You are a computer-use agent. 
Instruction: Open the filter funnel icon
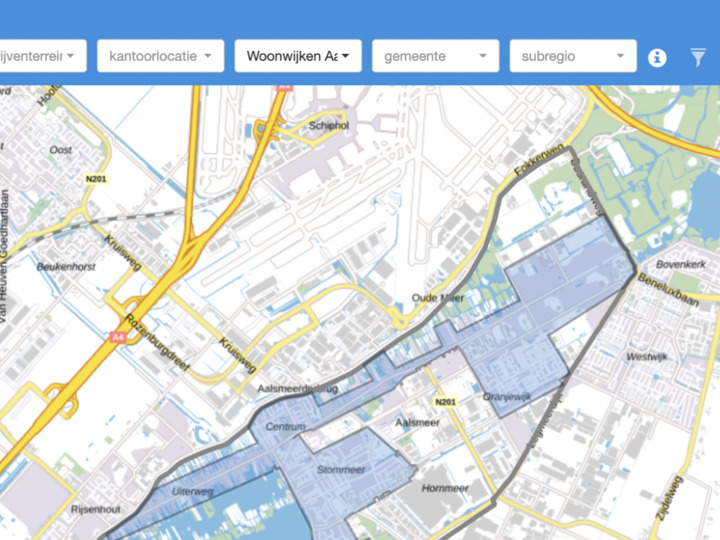tap(698, 57)
